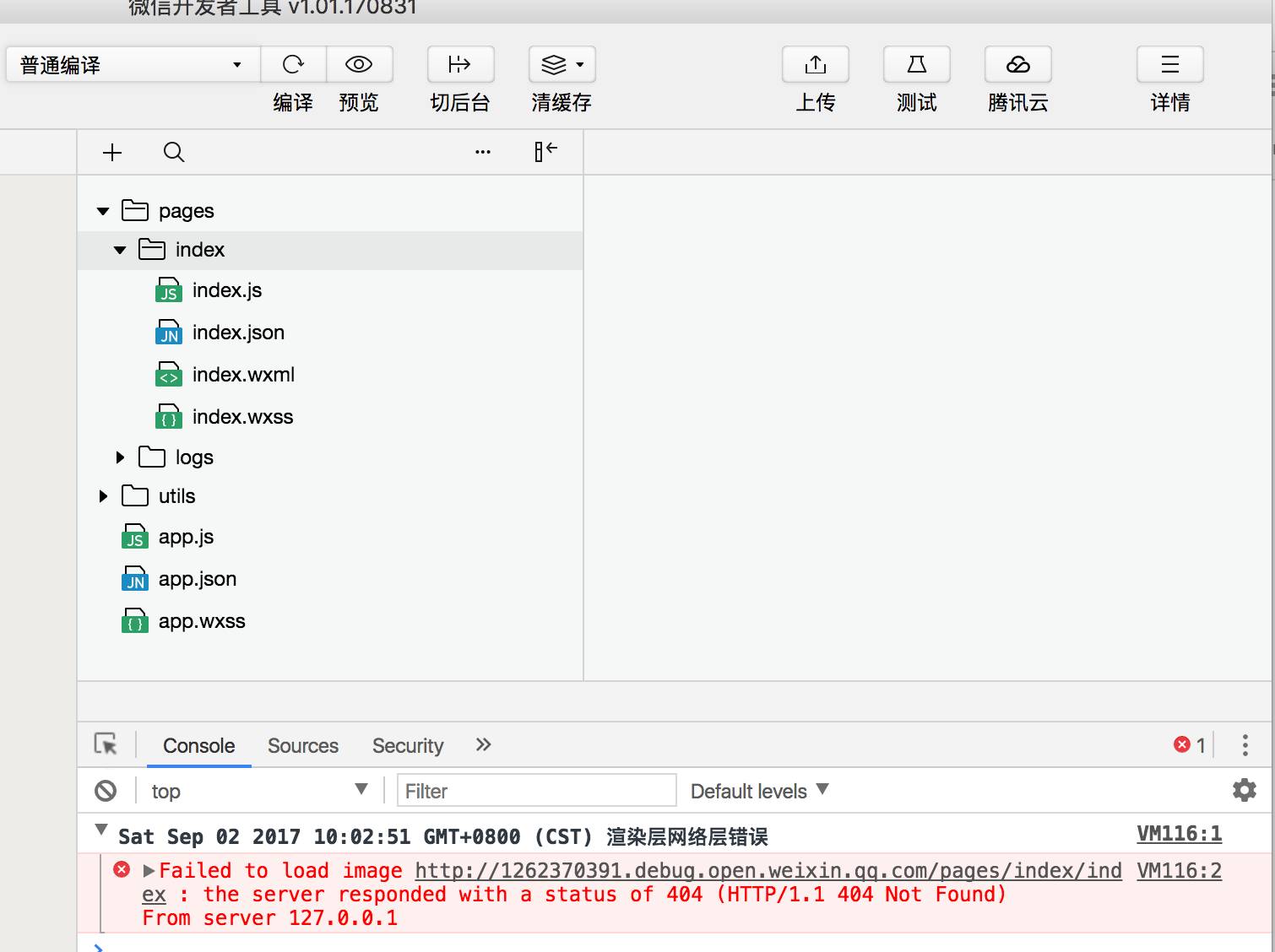
Task: Open the details (详情) menu icon
Action: point(1169,65)
